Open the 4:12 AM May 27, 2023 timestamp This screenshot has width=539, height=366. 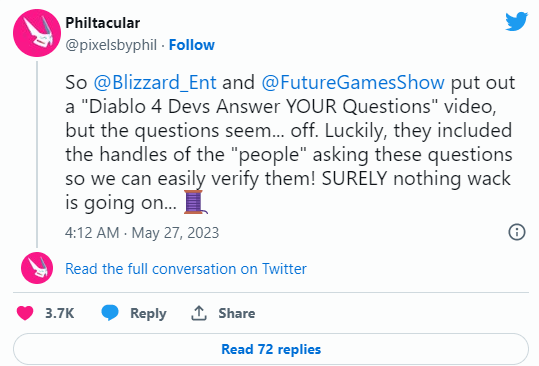[x=142, y=233]
